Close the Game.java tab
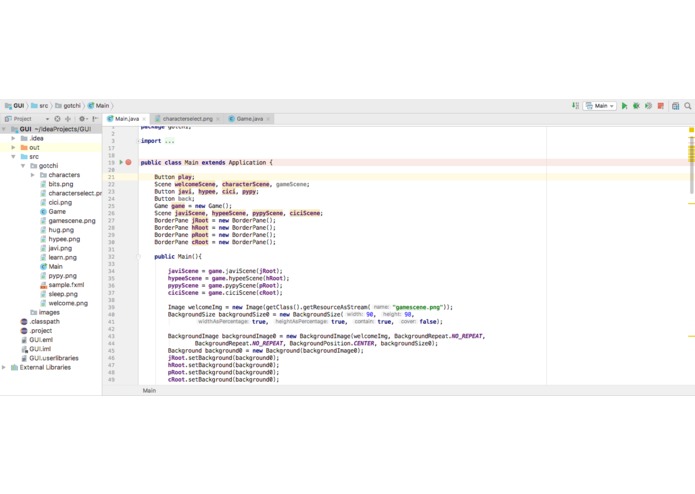This screenshot has width=695, height=494. pyautogui.click(x=268, y=119)
